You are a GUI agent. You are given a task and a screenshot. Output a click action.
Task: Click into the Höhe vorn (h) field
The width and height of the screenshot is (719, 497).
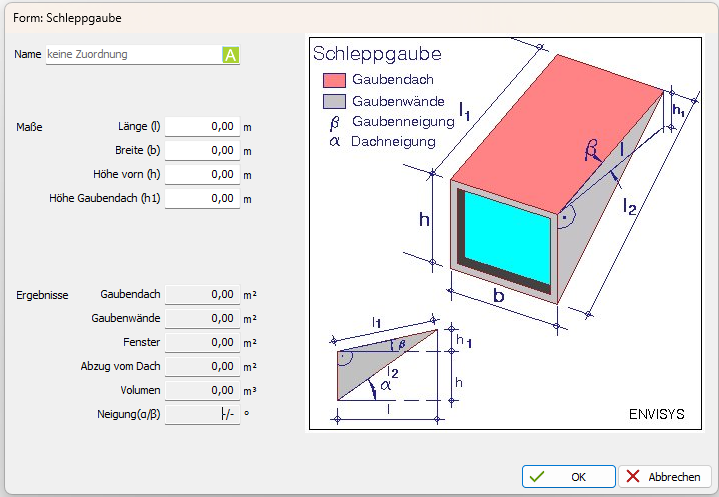202,175
